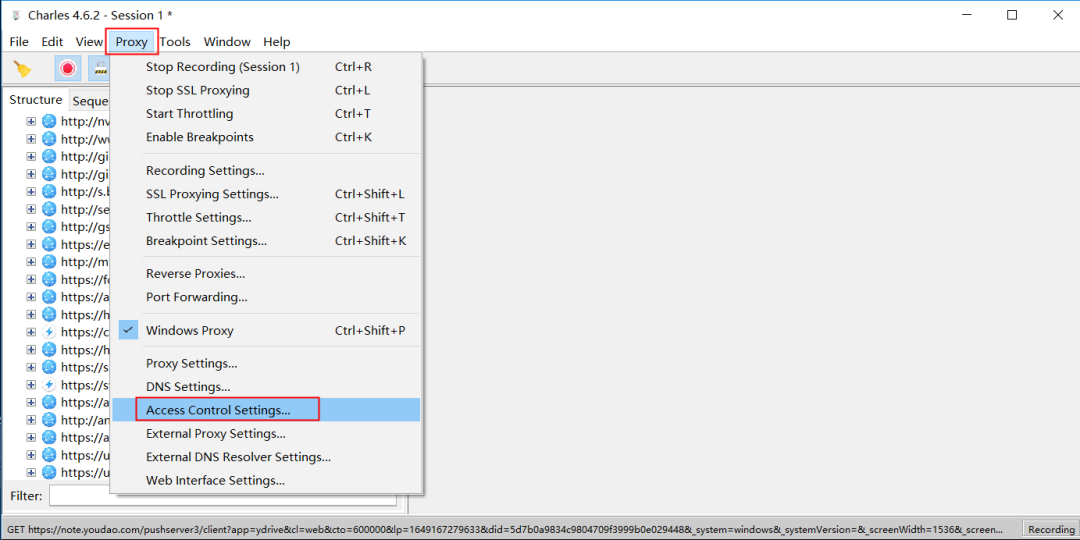
Task: Open the Help menu
Action: click(x=277, y=42)
